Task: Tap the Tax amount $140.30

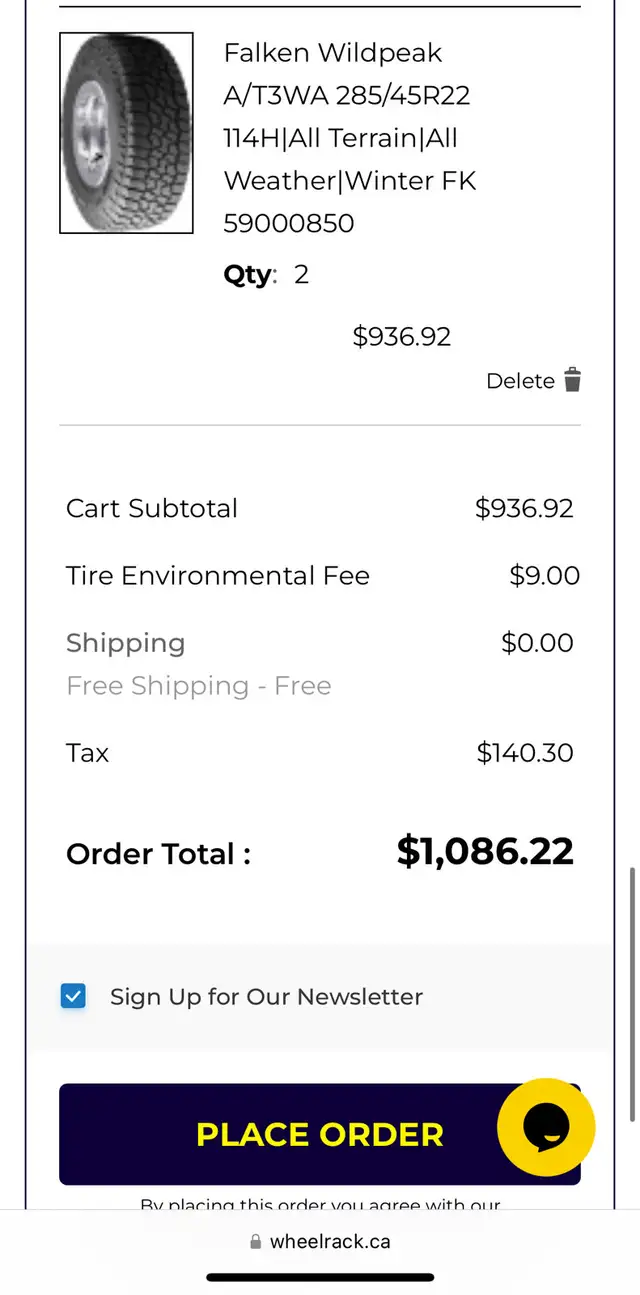Action: [525, 753]
